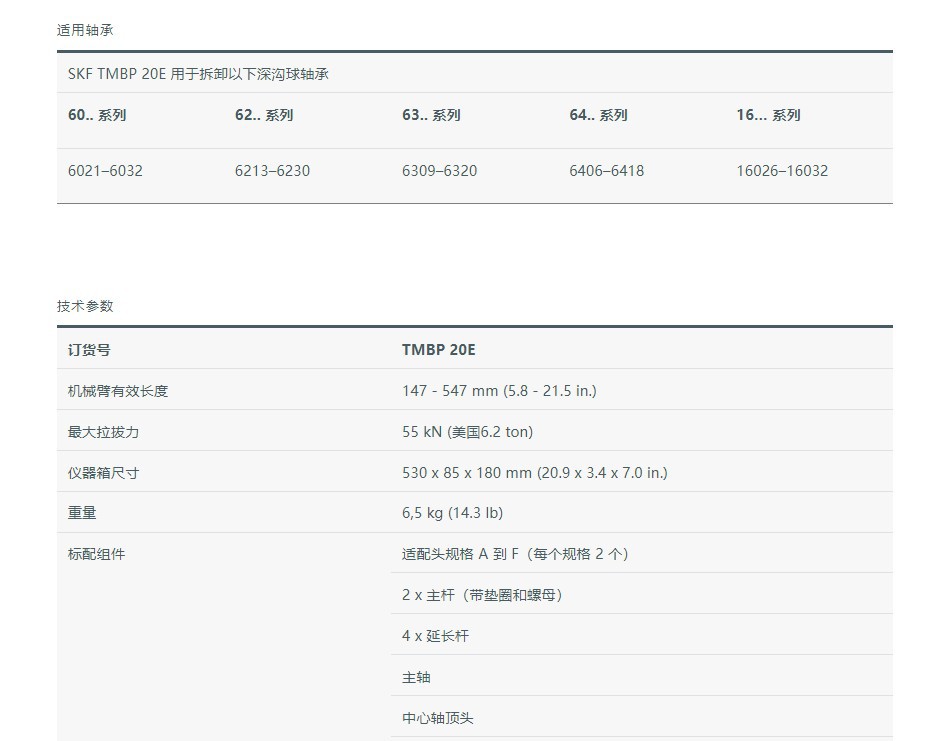Click the TMBP 20E order number value
The image size is (938, 741).
click(439, 350)
